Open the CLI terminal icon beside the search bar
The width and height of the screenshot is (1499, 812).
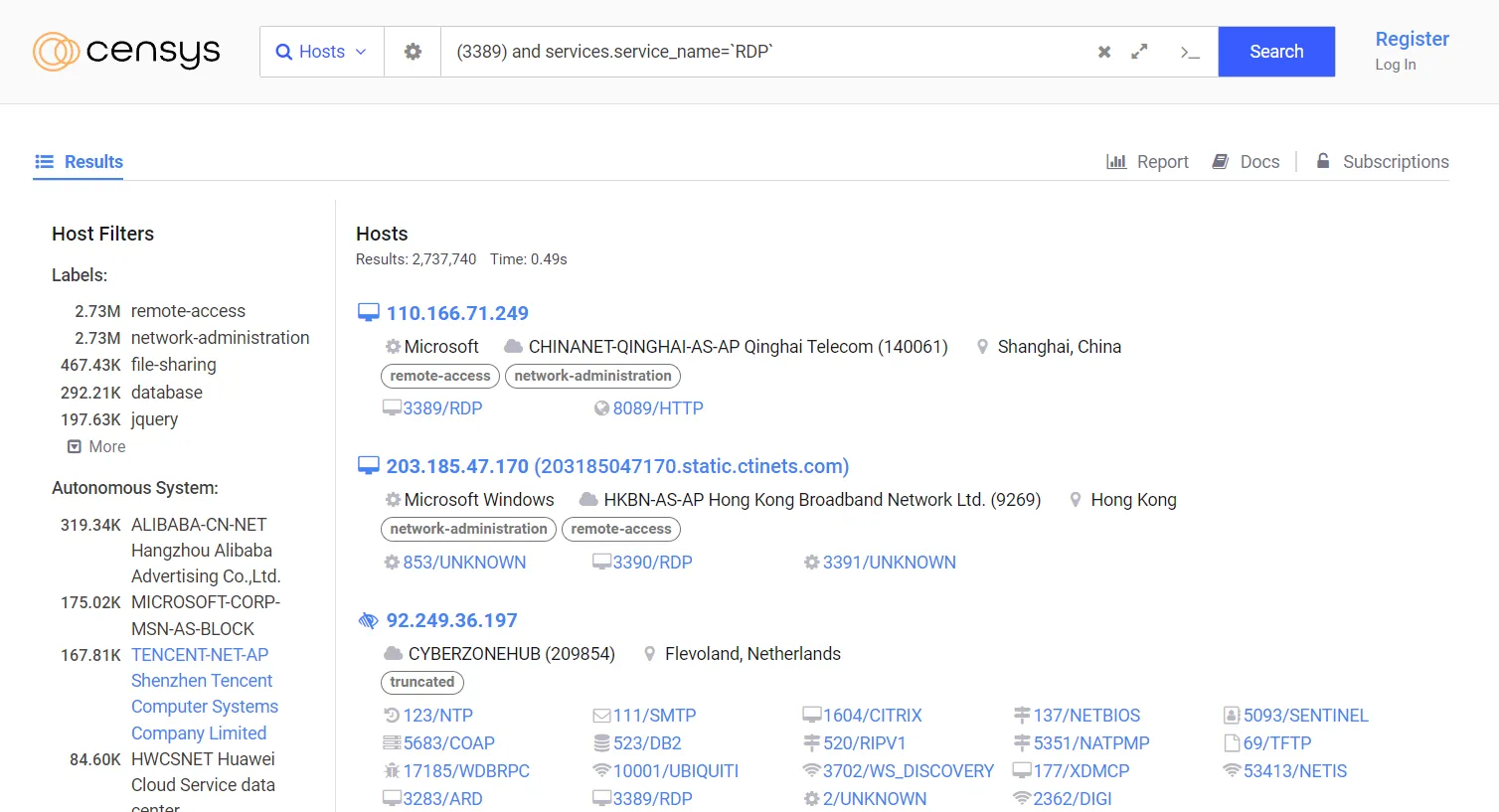(x=1189, y=53)
